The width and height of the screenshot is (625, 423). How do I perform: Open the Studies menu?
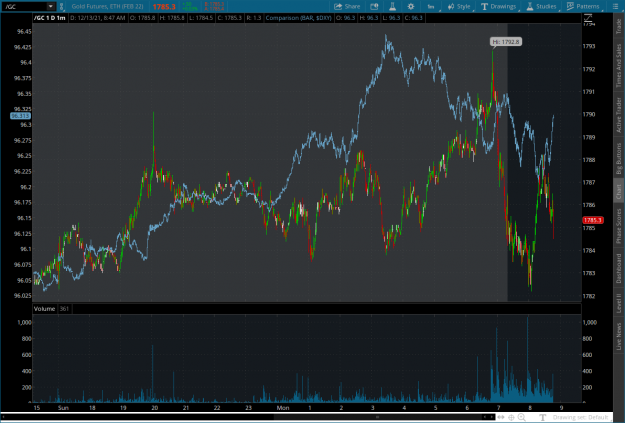(542, 6)
